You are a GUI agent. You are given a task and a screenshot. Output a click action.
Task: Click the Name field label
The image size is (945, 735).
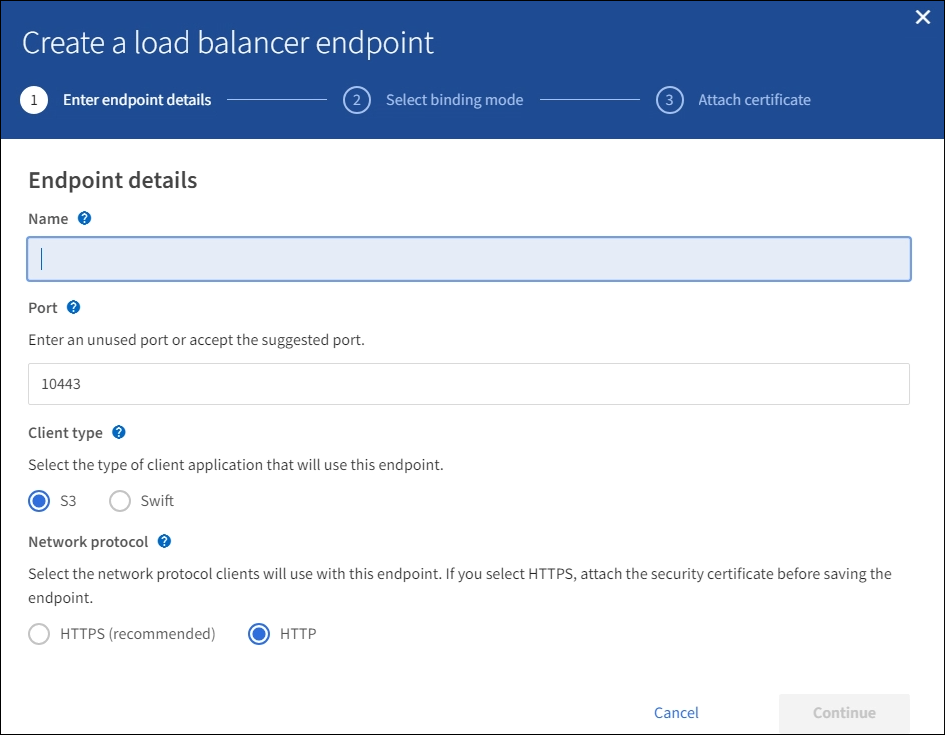click(x=48, y=219)
